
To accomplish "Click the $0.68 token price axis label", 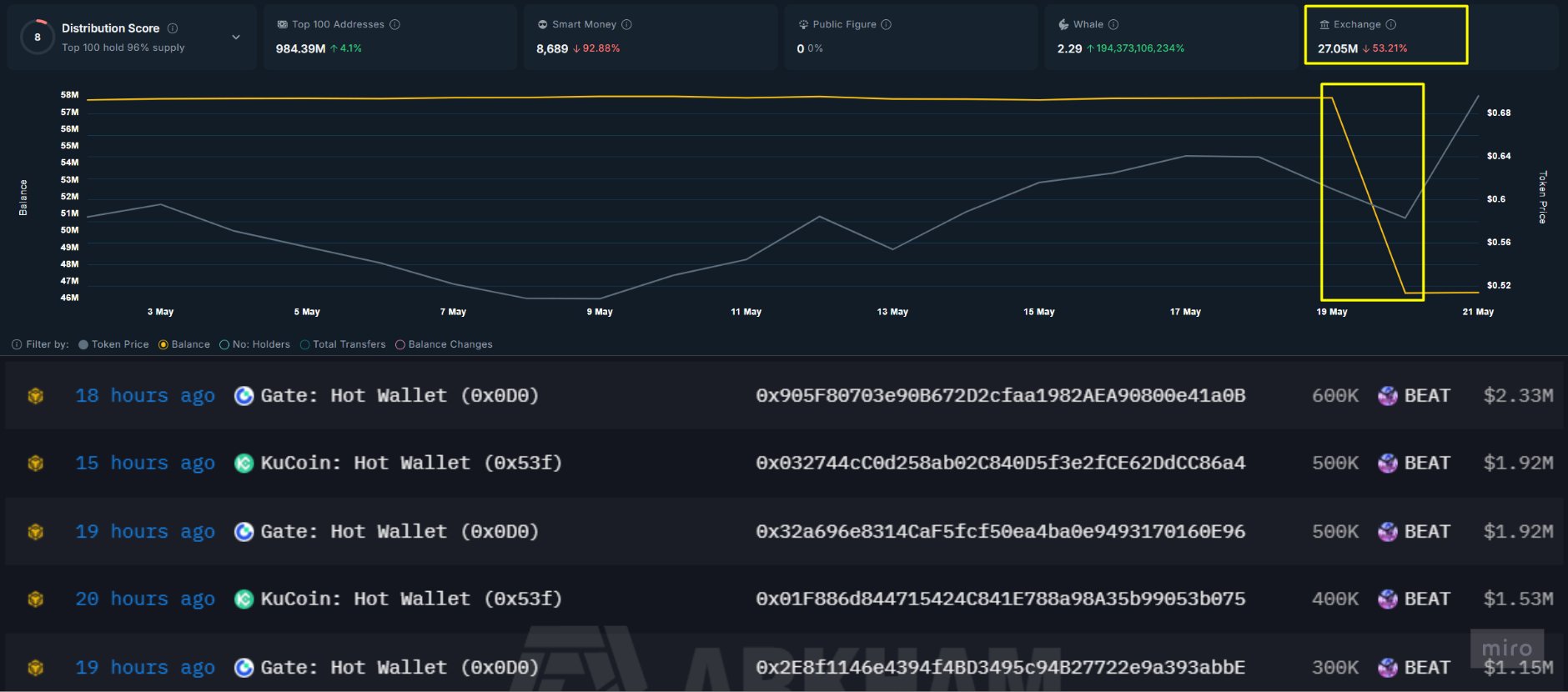I will 1499,113.
